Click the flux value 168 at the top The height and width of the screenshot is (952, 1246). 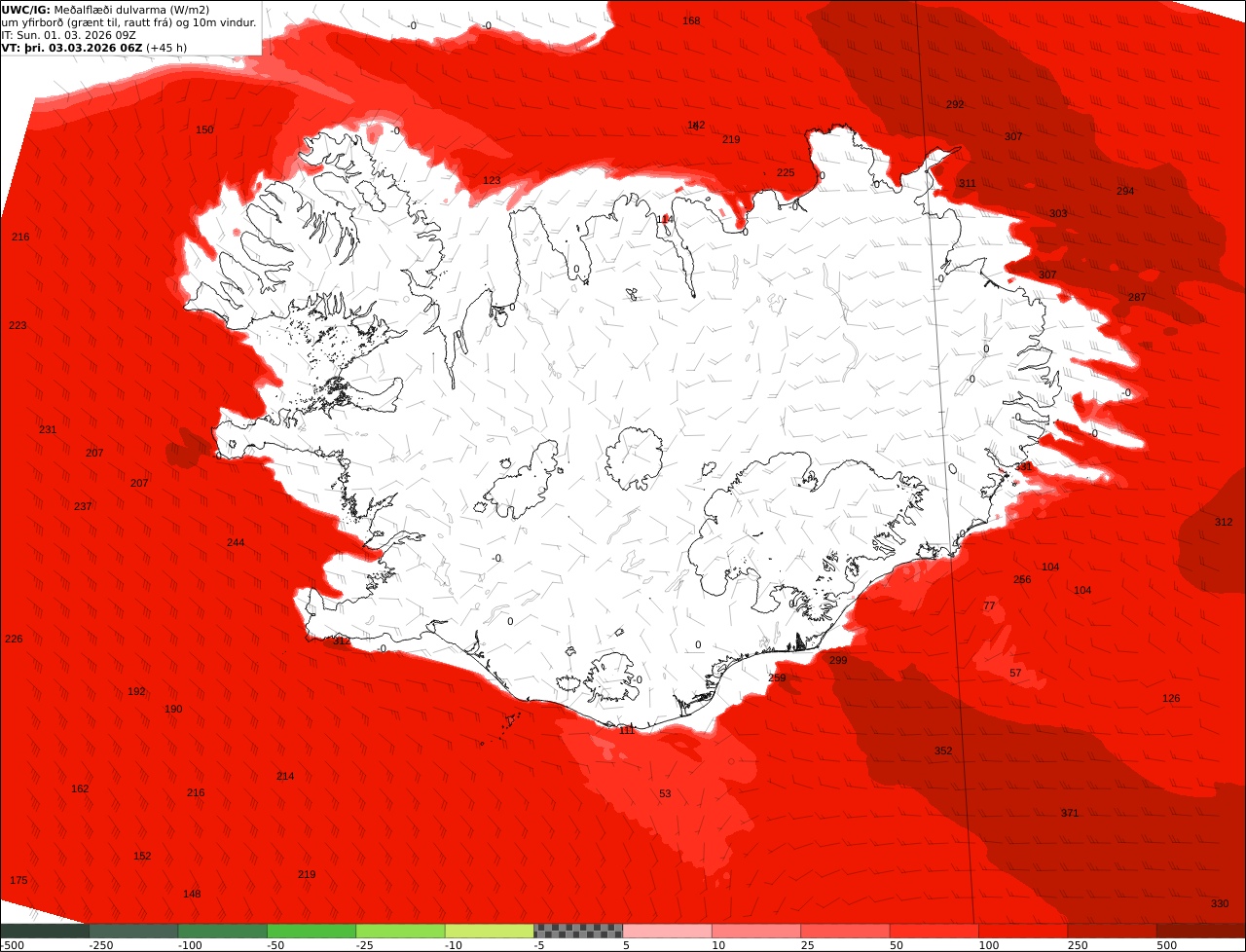[691, 20]
